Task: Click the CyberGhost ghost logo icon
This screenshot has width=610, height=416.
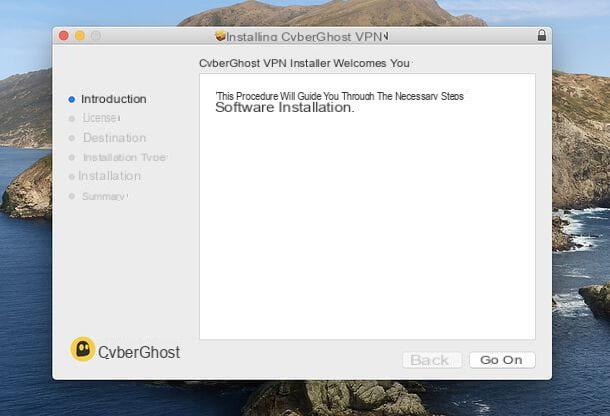Action: [82, 349]
